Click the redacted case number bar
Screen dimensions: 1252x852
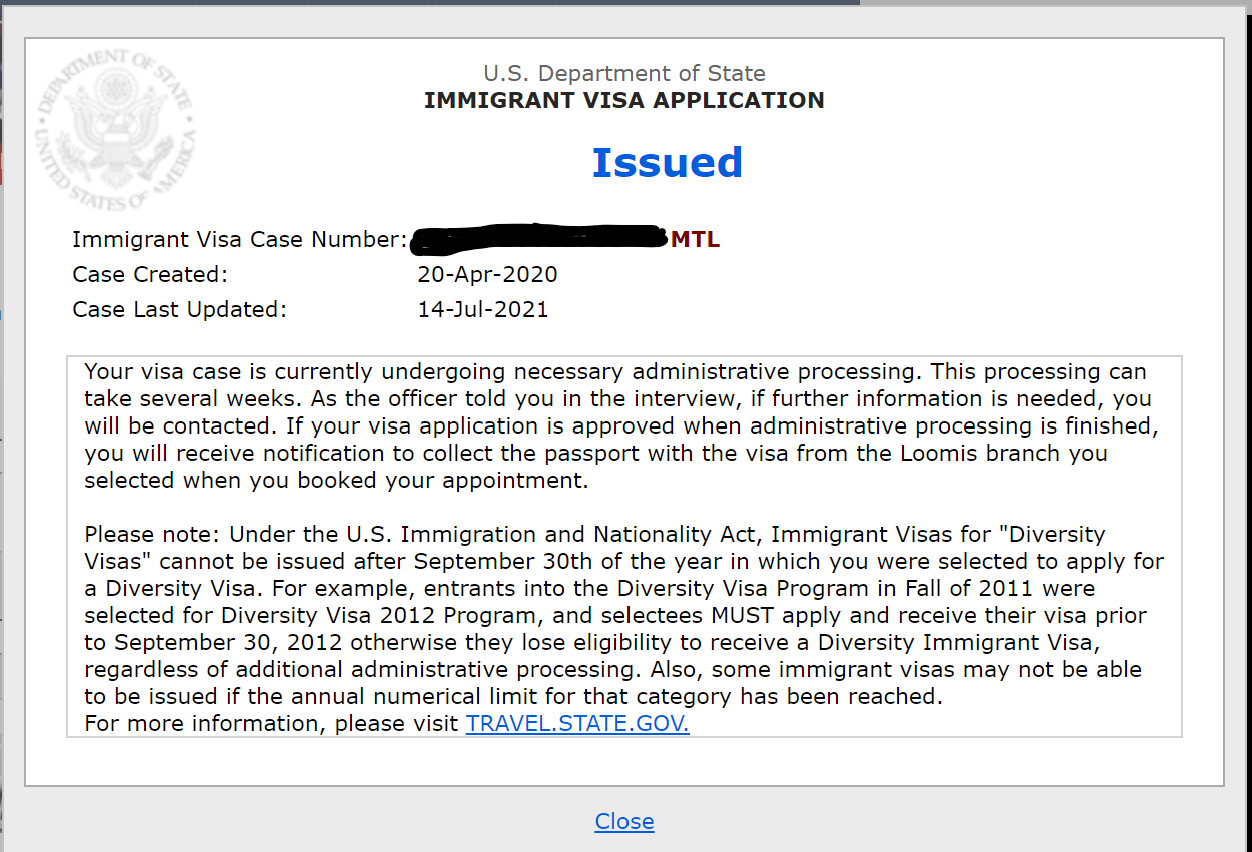[x=540, y=236]
